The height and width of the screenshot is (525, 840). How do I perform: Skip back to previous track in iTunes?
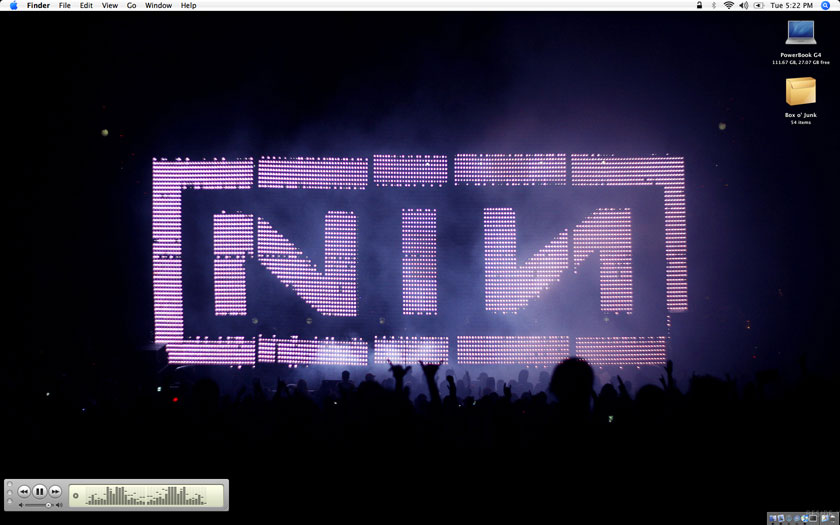(24, 491)
